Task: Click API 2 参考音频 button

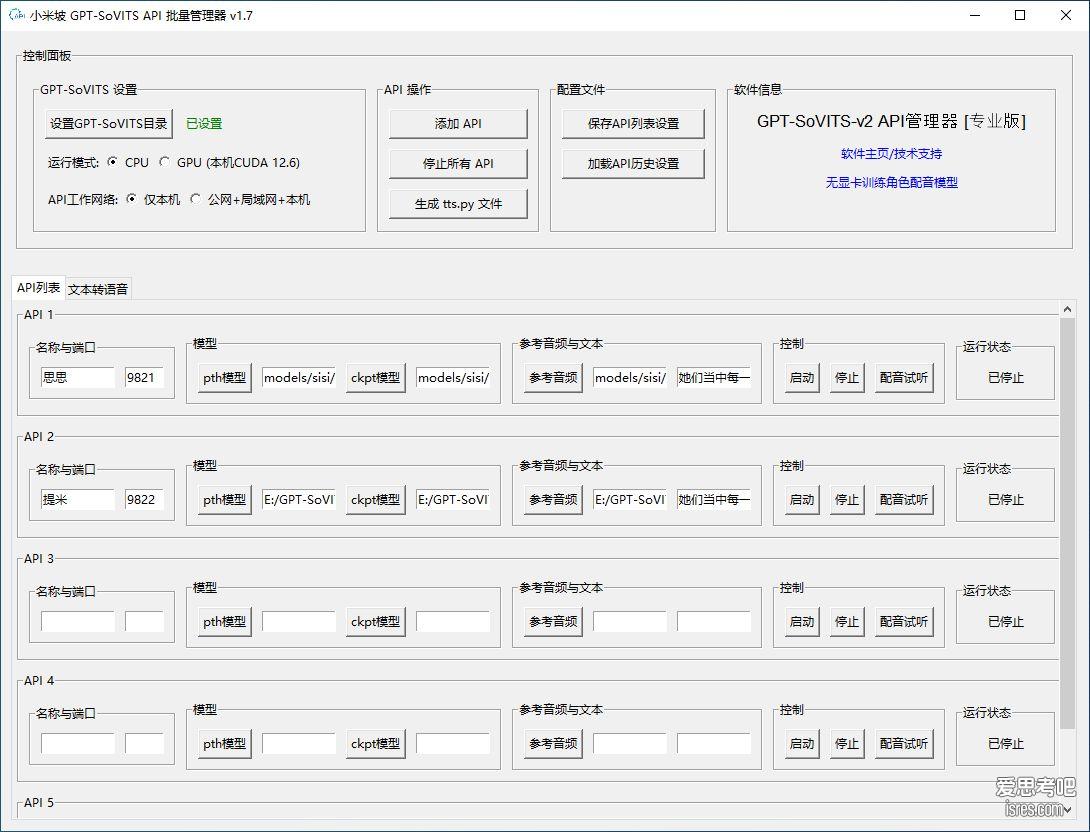Action: click(553, 499)
